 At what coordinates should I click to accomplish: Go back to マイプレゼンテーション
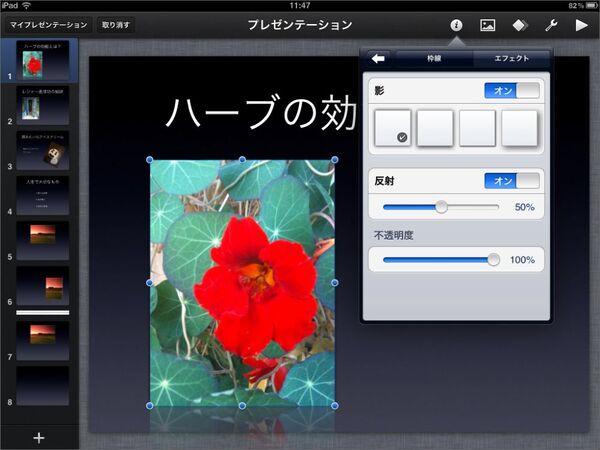pos(48,25)
